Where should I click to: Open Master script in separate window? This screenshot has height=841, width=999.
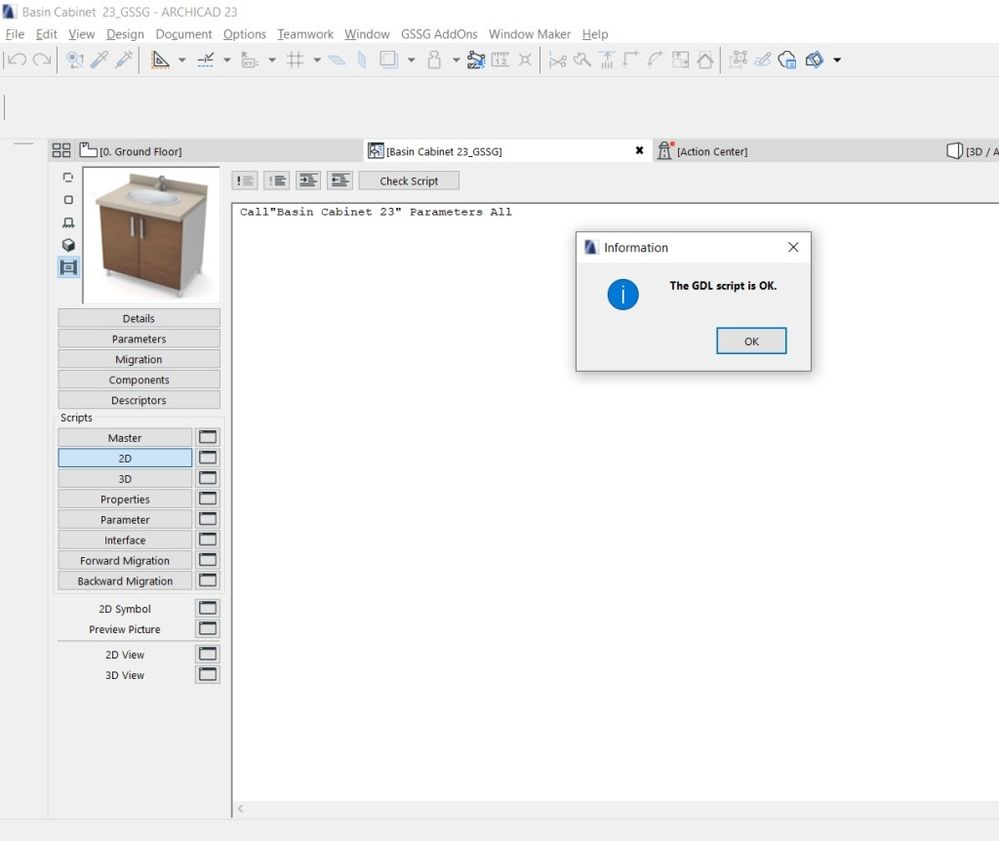(207, 437)
